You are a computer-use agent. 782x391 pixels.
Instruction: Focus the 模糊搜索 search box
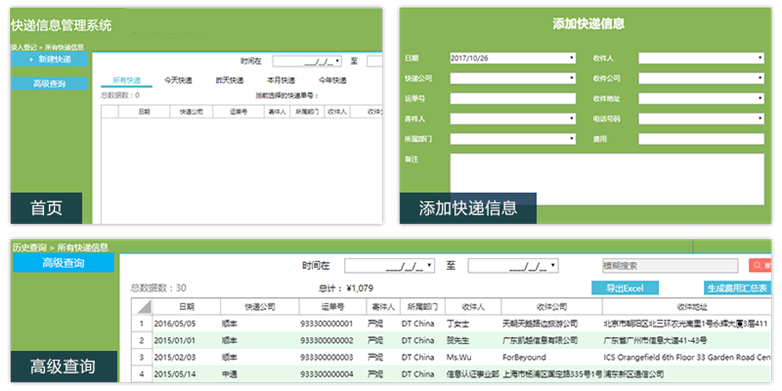pos(670,265)
